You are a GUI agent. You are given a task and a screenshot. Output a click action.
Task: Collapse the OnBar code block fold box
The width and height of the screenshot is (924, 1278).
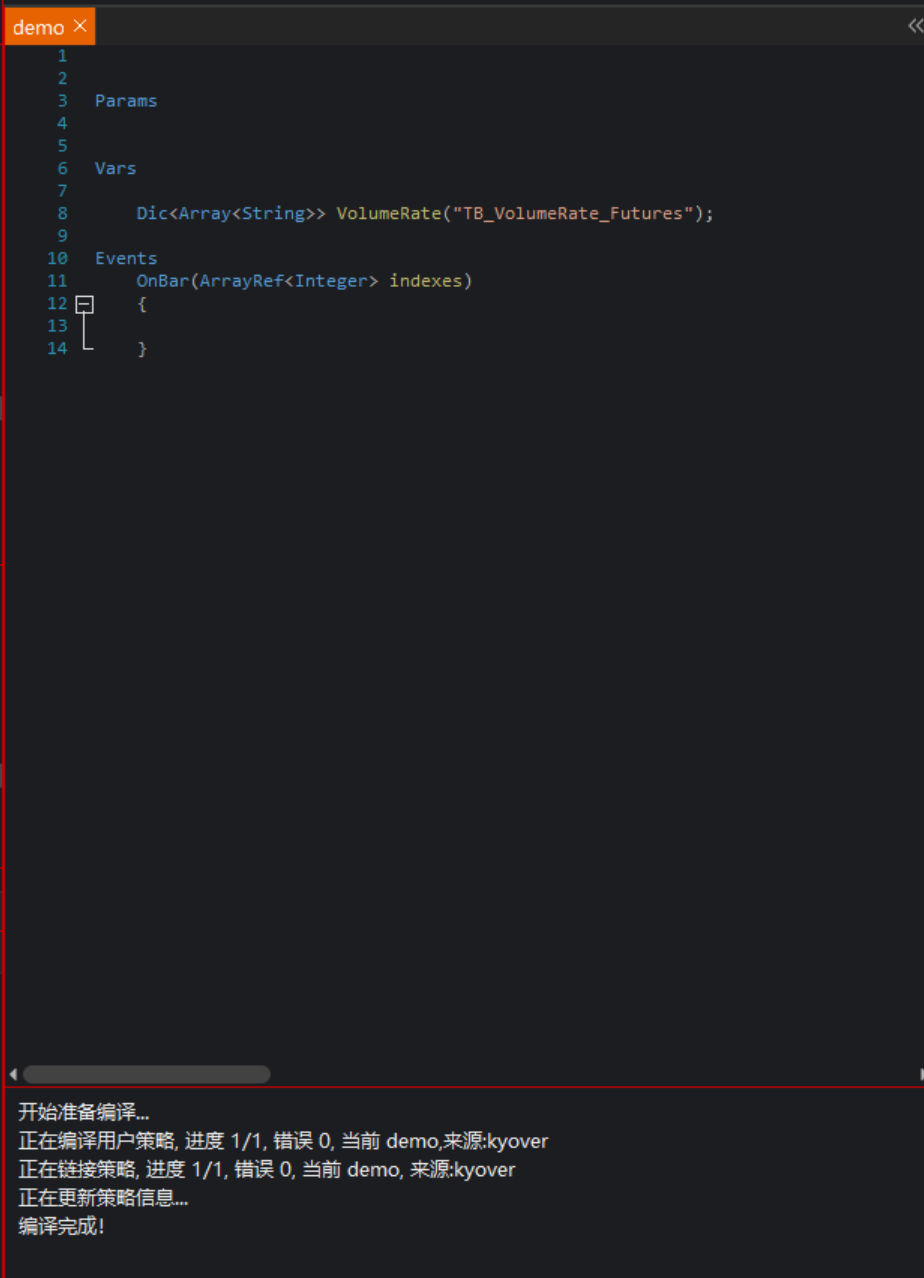coord(85,304)
